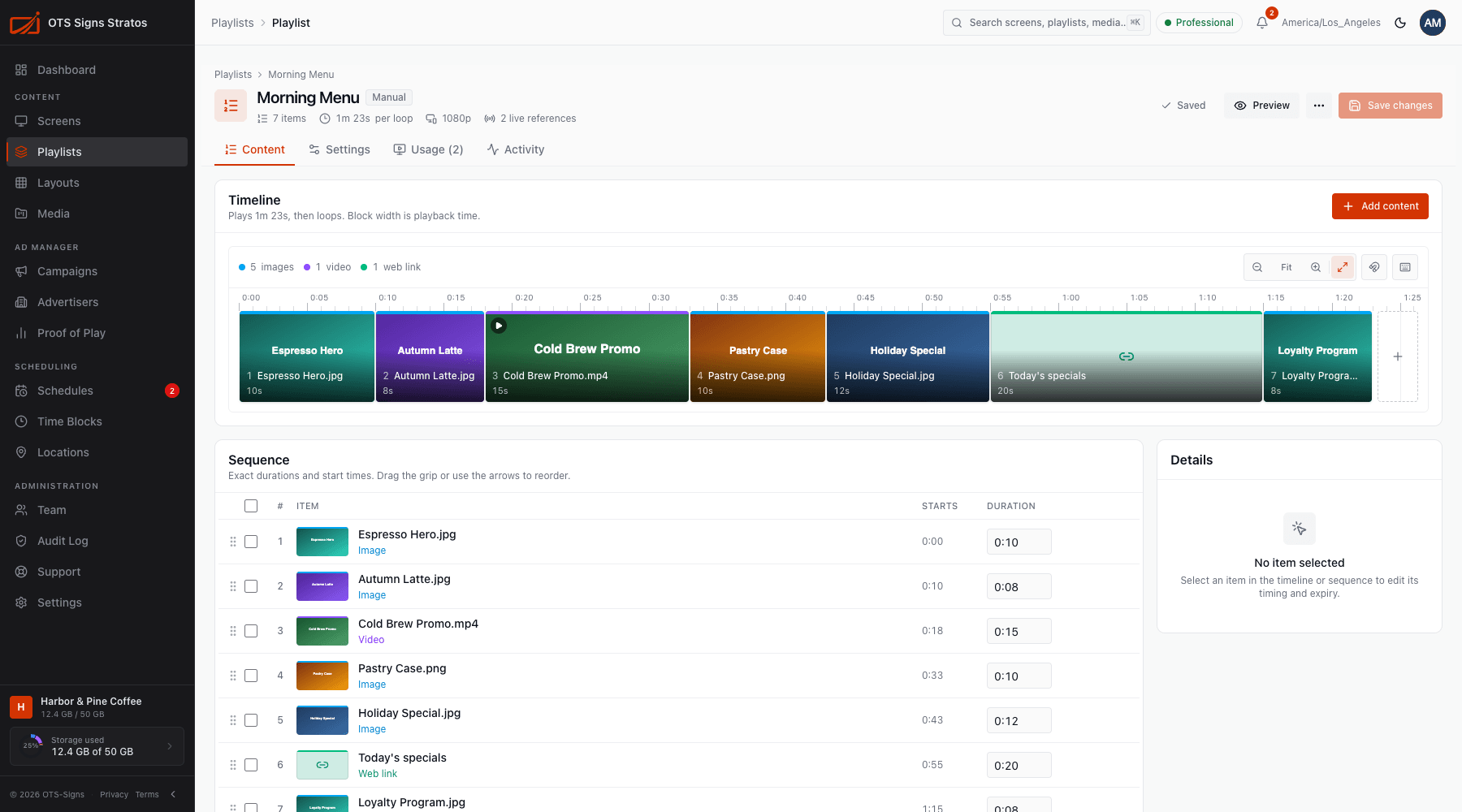Collapse the sidebar with the footer chevron
Image resolution: width=1462 pixels, height=812 pixels.
173,794
